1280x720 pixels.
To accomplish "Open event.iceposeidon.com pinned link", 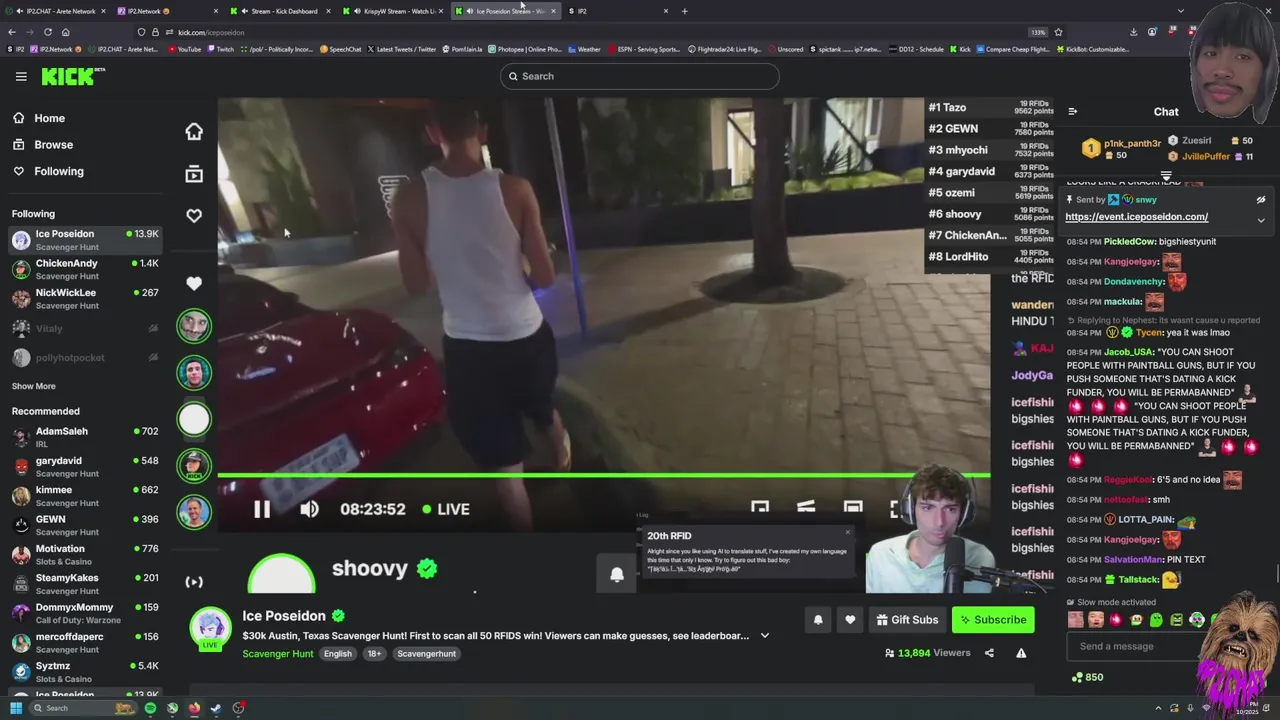I will click(1136, 217).
